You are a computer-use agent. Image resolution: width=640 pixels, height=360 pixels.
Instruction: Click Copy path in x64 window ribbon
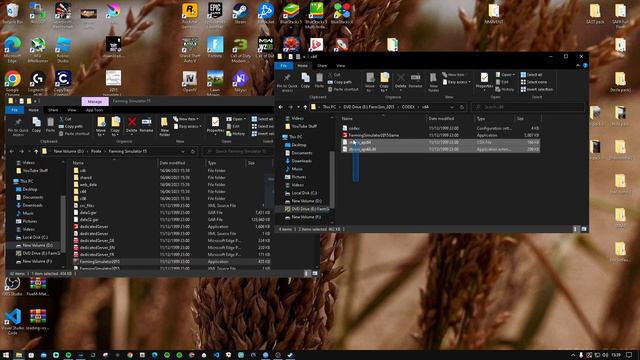click(340, 82)
